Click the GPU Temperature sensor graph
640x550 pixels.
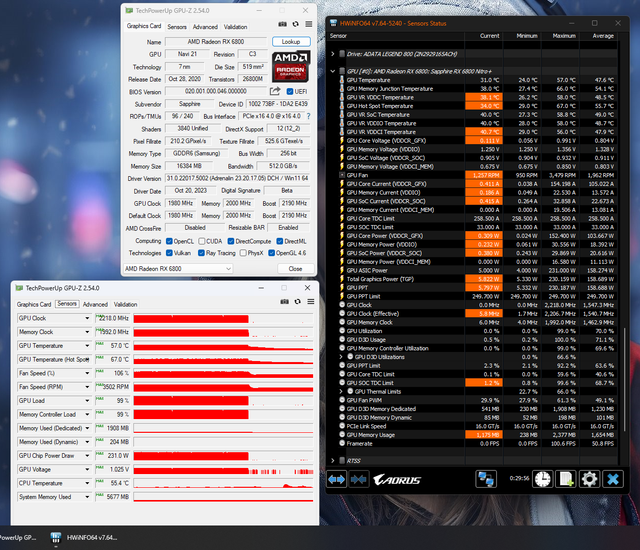pyautogui.click(x=223, y=346)
